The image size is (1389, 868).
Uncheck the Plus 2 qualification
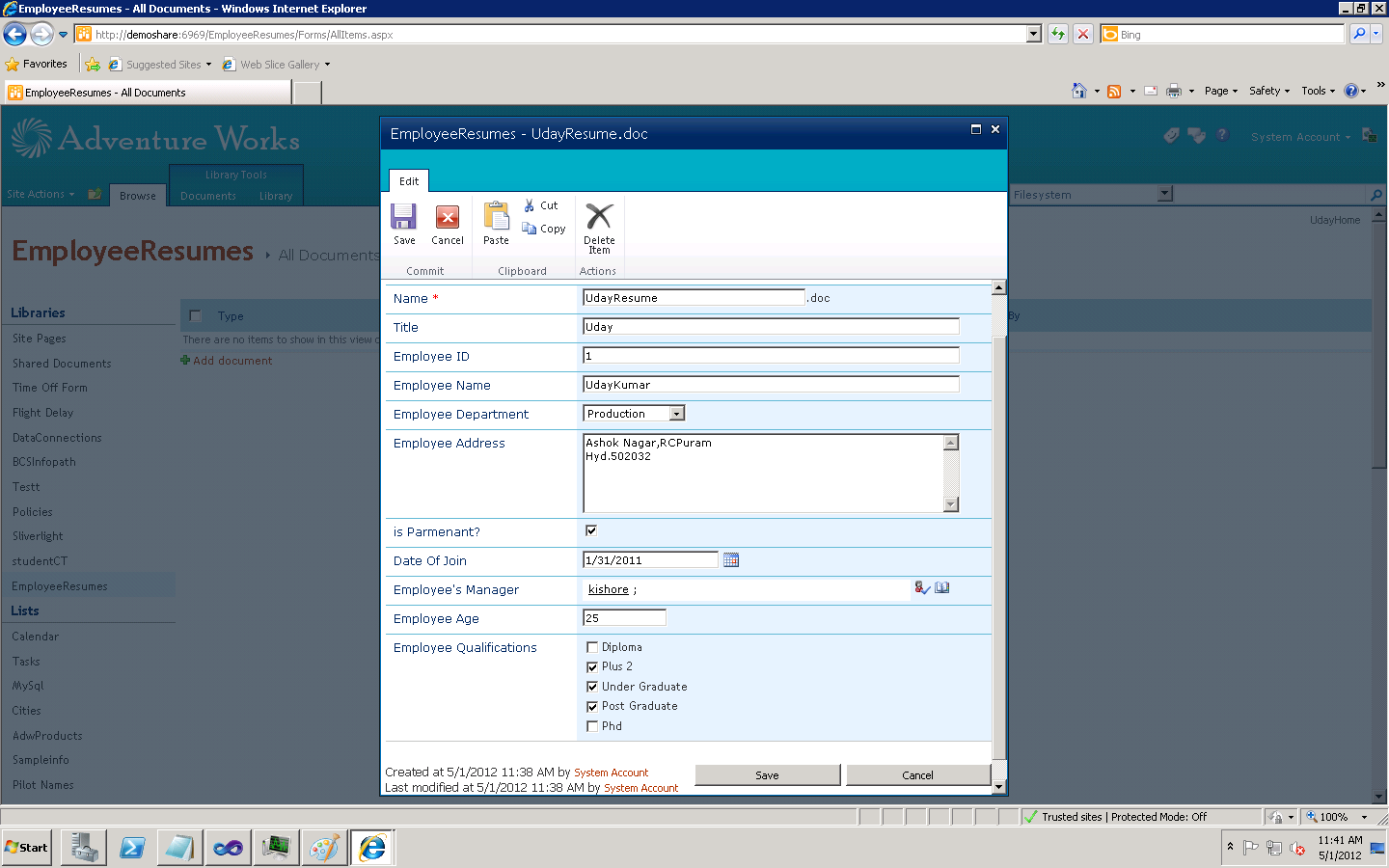click(592, 666)
